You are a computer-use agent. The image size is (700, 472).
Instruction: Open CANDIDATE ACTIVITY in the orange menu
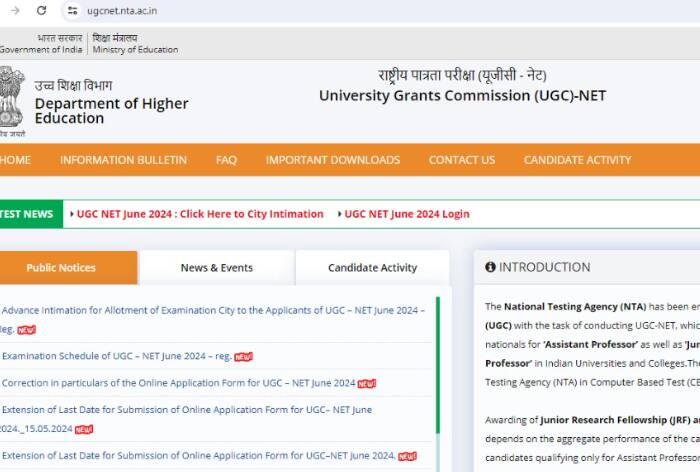[x=577, y=160]
